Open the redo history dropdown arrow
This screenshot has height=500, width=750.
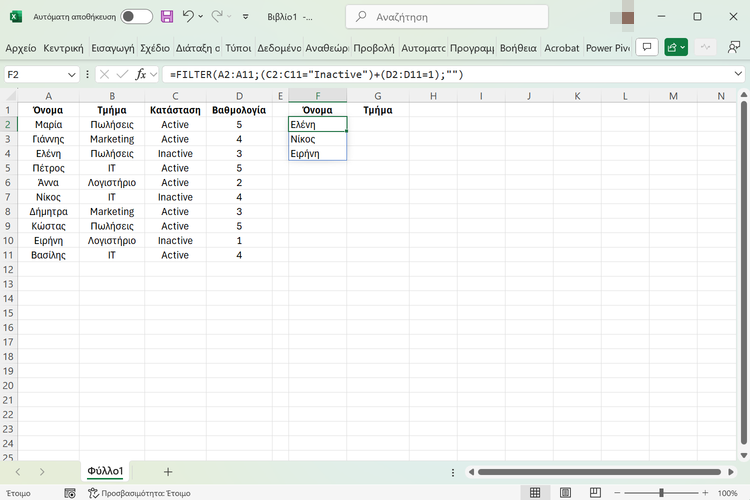tap(230, 17)
